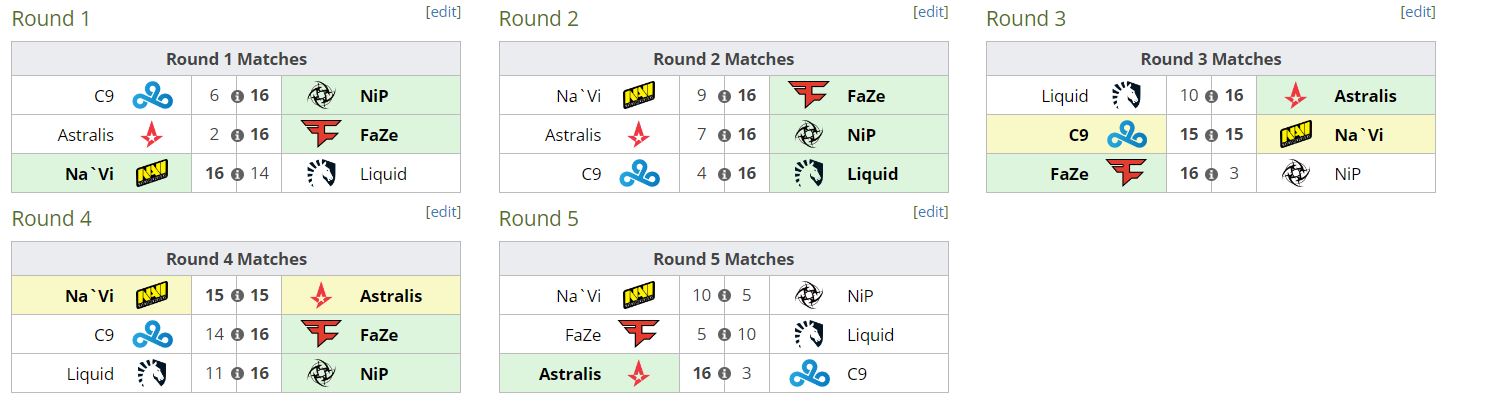Viewport: 1486px width, 405px height.
Task: Click the Na`Vi logo in Round 4
Action: point(152,296)
